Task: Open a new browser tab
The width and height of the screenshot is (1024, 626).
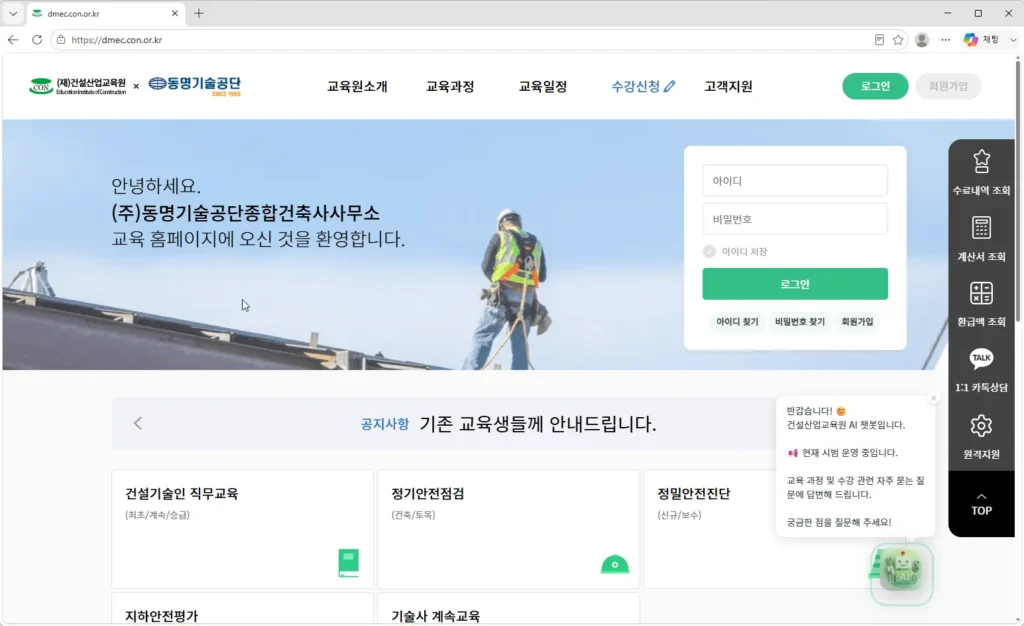Action: [x=199, y=13]
